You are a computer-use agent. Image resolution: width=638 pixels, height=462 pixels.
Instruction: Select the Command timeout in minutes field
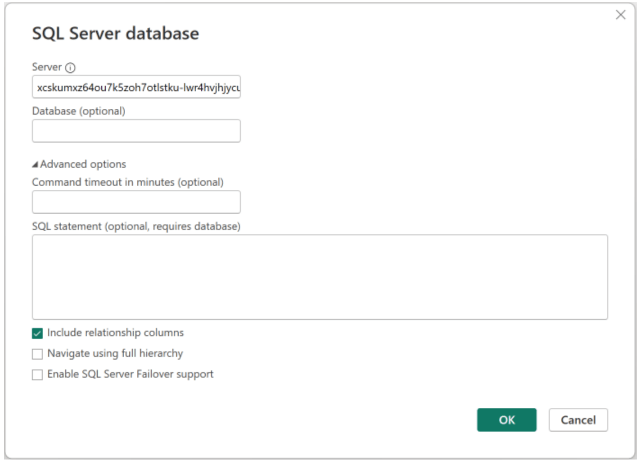[136, 202]
